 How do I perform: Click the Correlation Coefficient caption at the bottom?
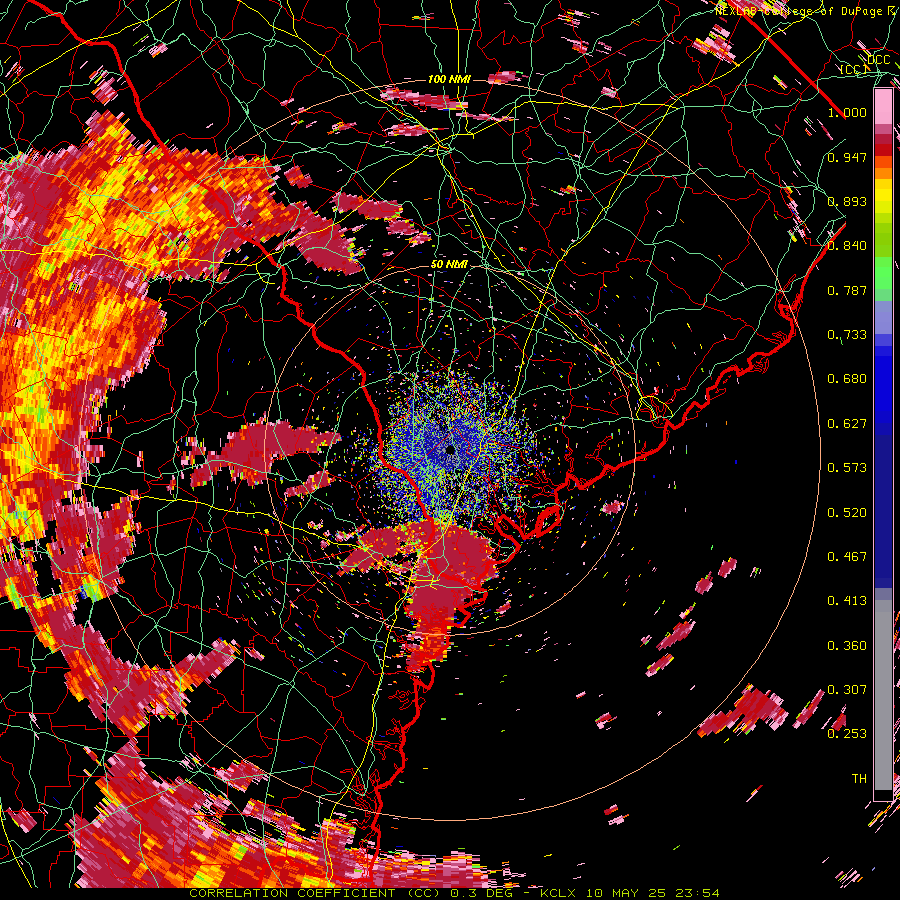[454, 893]
